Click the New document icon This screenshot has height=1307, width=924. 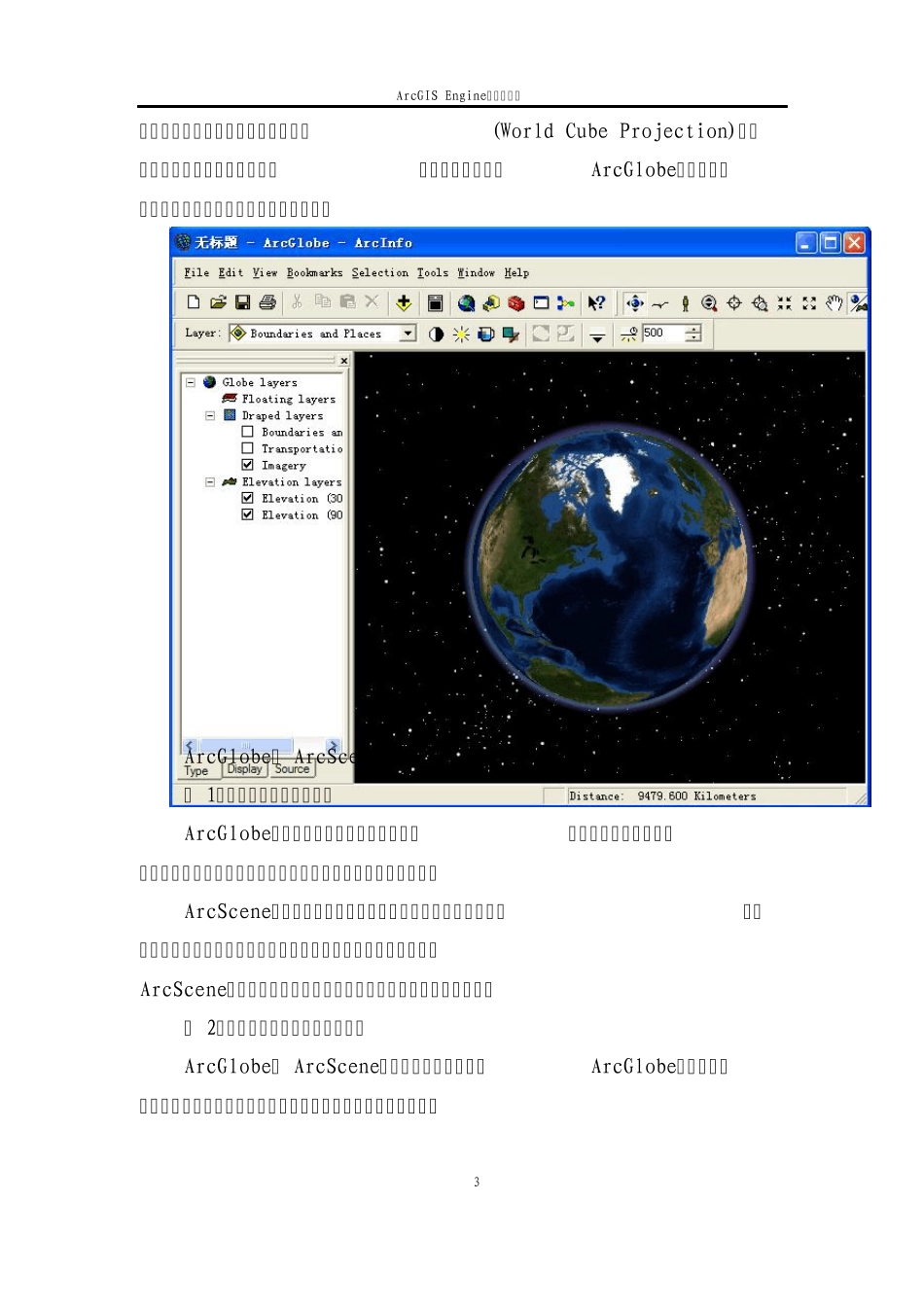click(x=194, y=302)
